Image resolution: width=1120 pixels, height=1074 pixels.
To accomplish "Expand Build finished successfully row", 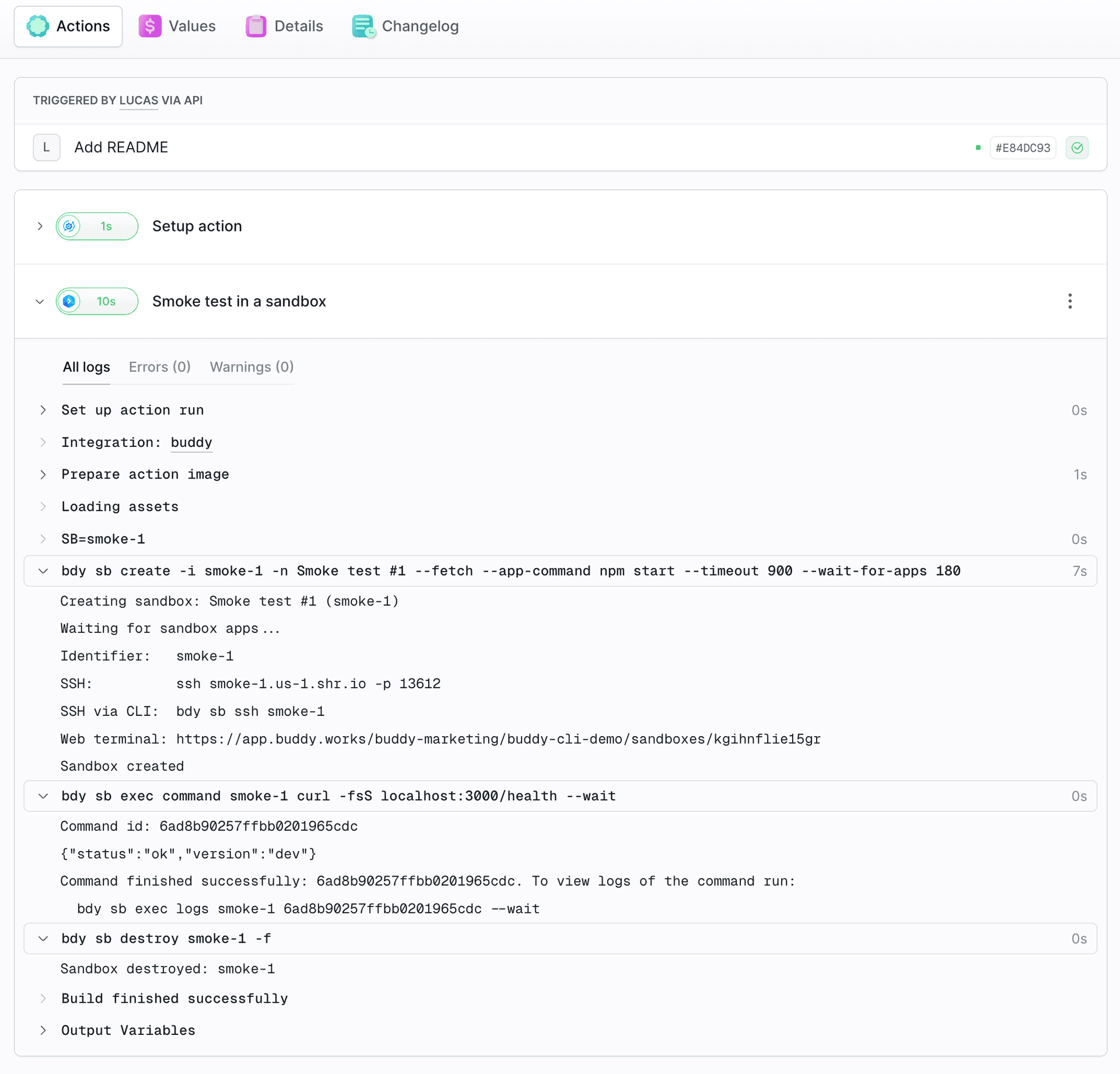I will click(43, 999).
